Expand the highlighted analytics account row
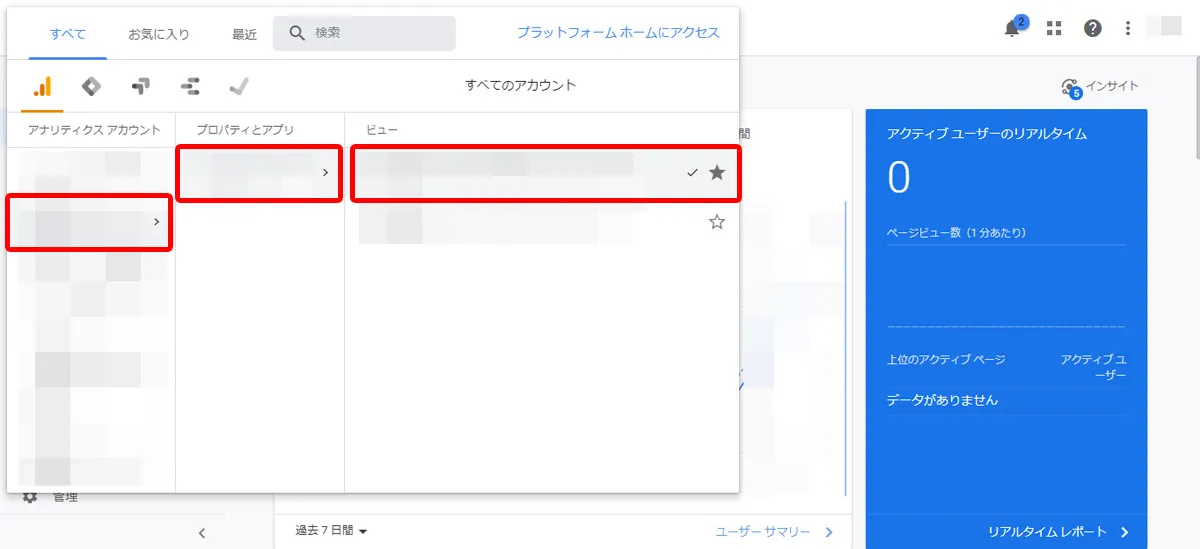Viewport: 1200px width, 549px height. pyautogui.click(x=89, y=222)
